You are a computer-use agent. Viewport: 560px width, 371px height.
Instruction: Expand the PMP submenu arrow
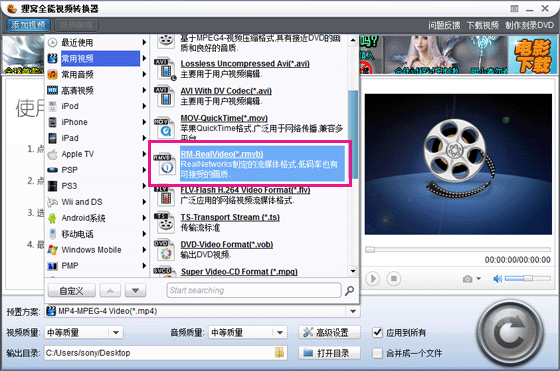(144, 266)
